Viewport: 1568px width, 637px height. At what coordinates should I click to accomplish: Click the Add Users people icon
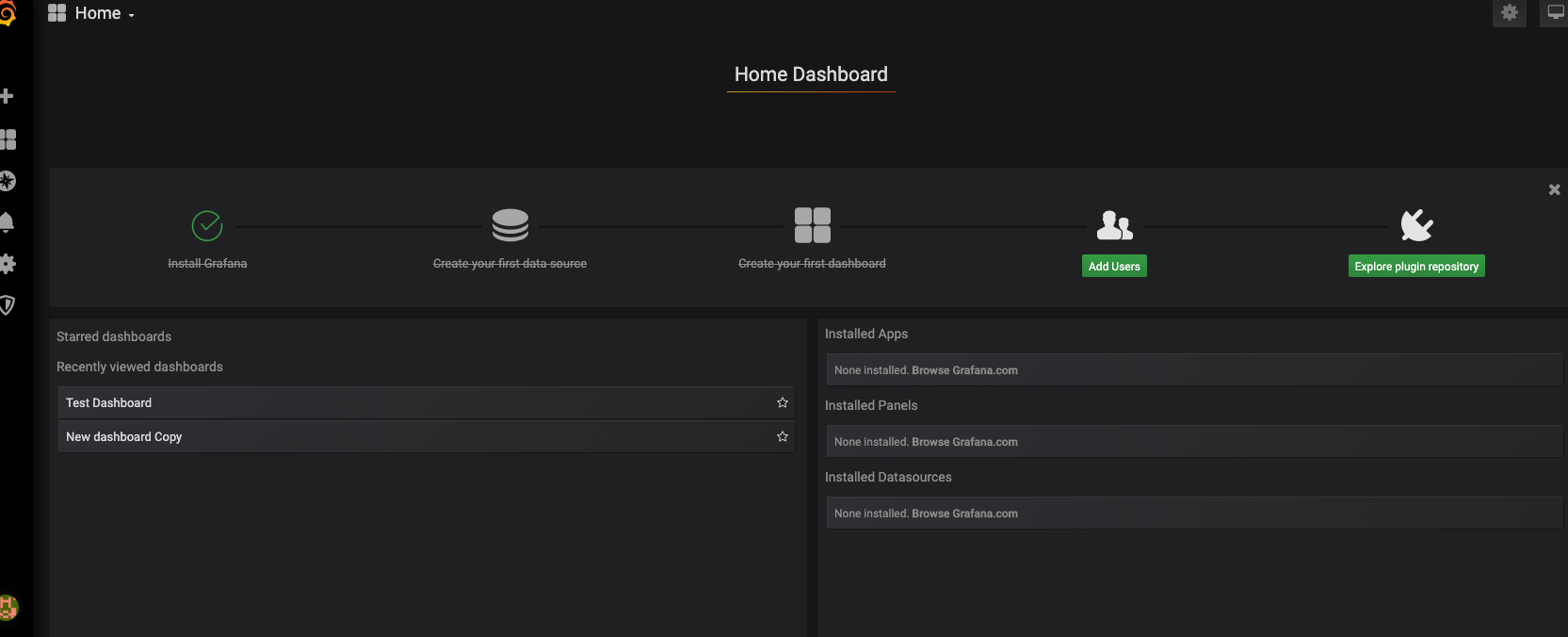pos(1115,225)
